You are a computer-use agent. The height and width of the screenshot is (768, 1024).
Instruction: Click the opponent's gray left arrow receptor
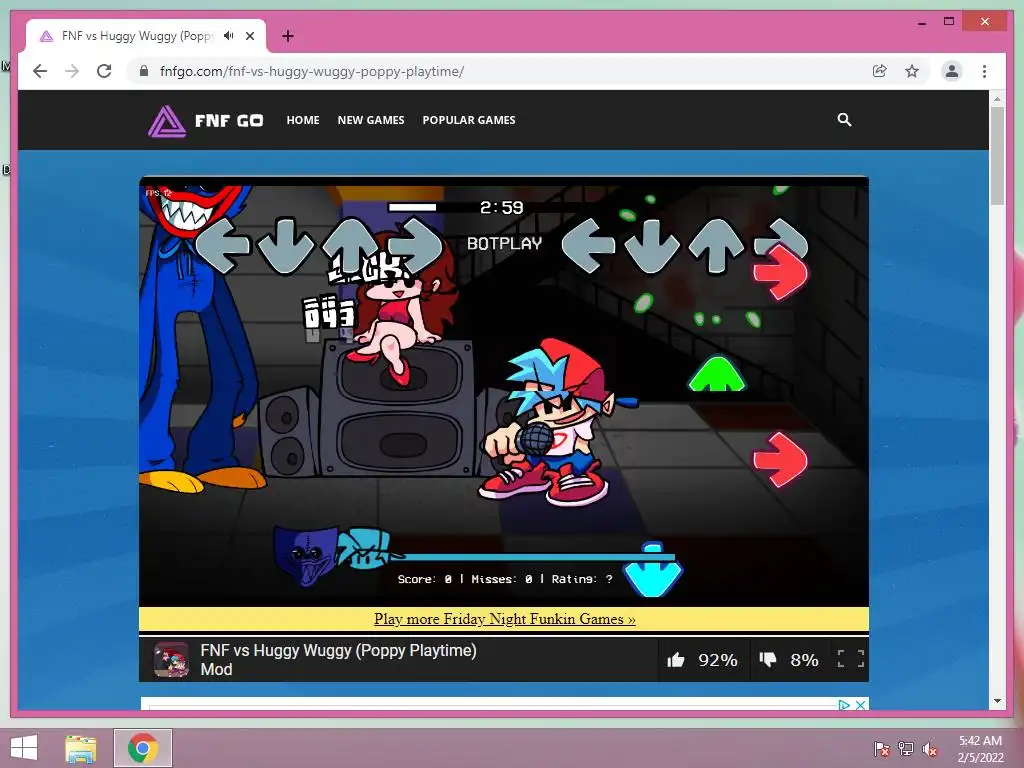click(223, 246)
